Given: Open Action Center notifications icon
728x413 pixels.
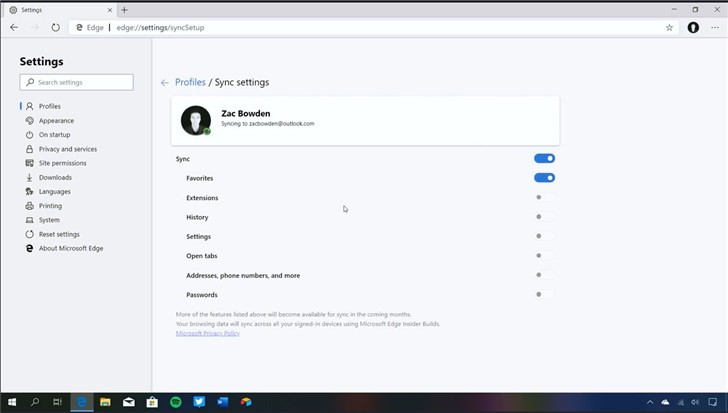Looking at the screenshot, I should point(713,402).
